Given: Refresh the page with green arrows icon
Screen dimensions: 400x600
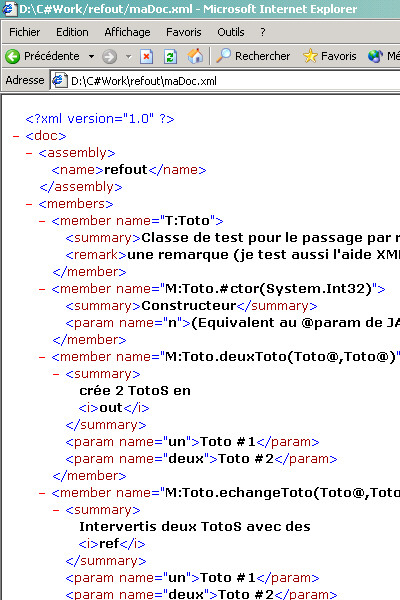Looking at the screenshot, I should tap(170, 57).
